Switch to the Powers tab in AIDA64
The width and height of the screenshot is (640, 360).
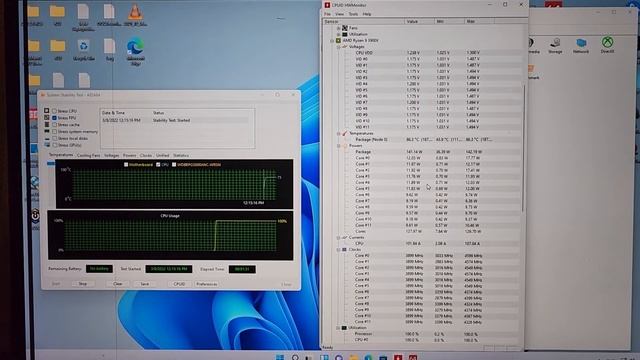[x=129, y=155]
